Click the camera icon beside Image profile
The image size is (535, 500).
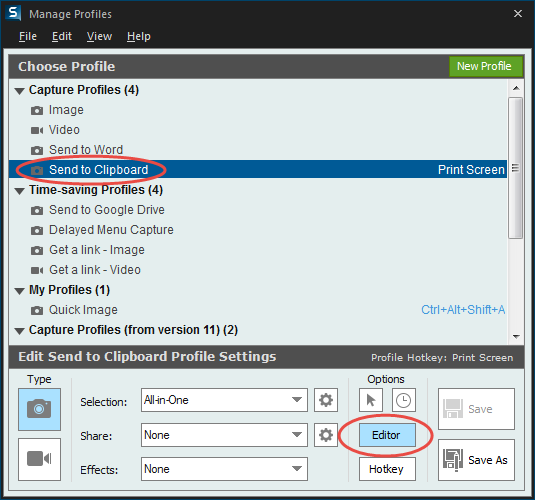tap(37, 110)
